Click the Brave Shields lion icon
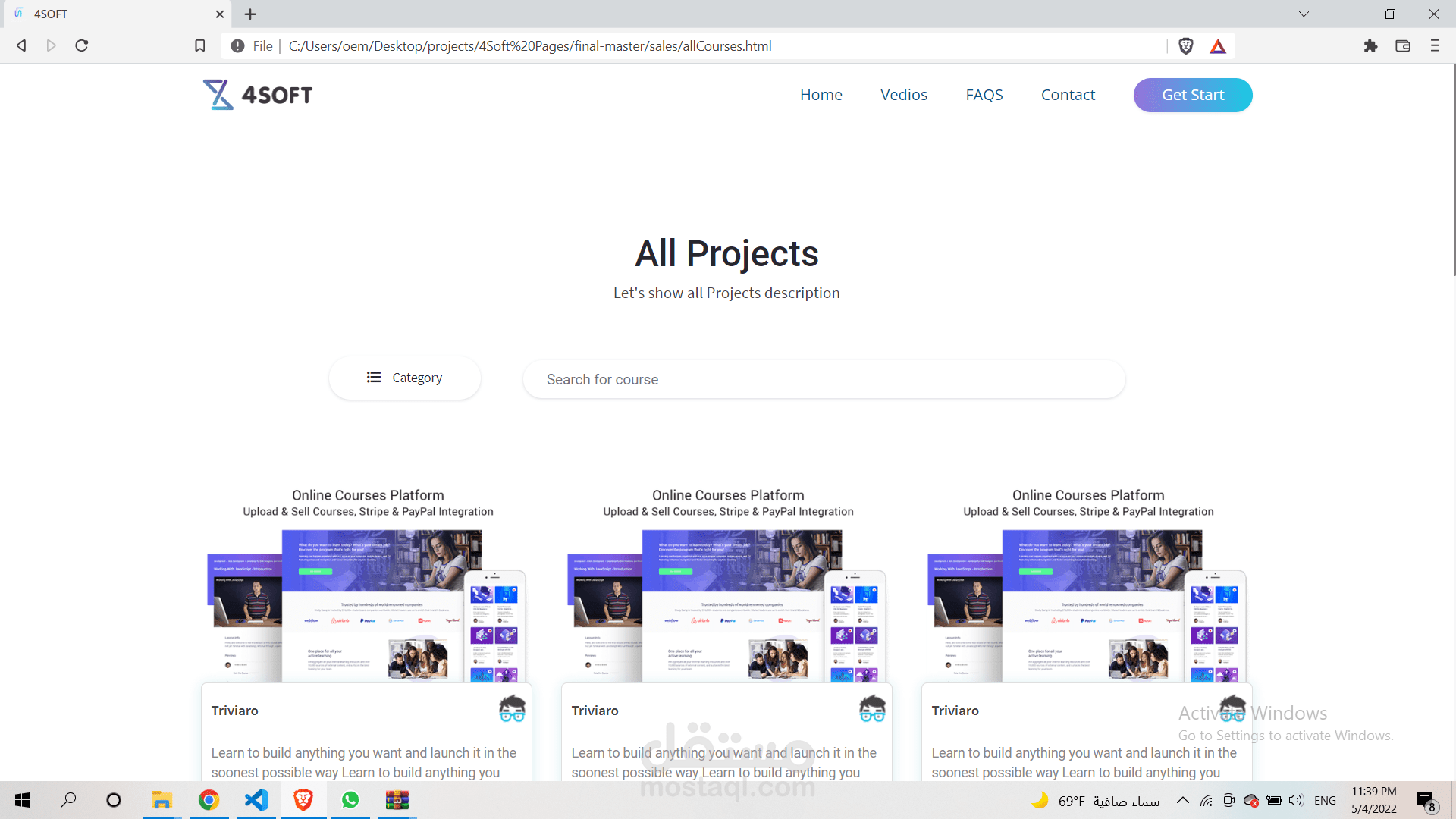This screenshot has width=1456, height=819. click(1186, 46)
